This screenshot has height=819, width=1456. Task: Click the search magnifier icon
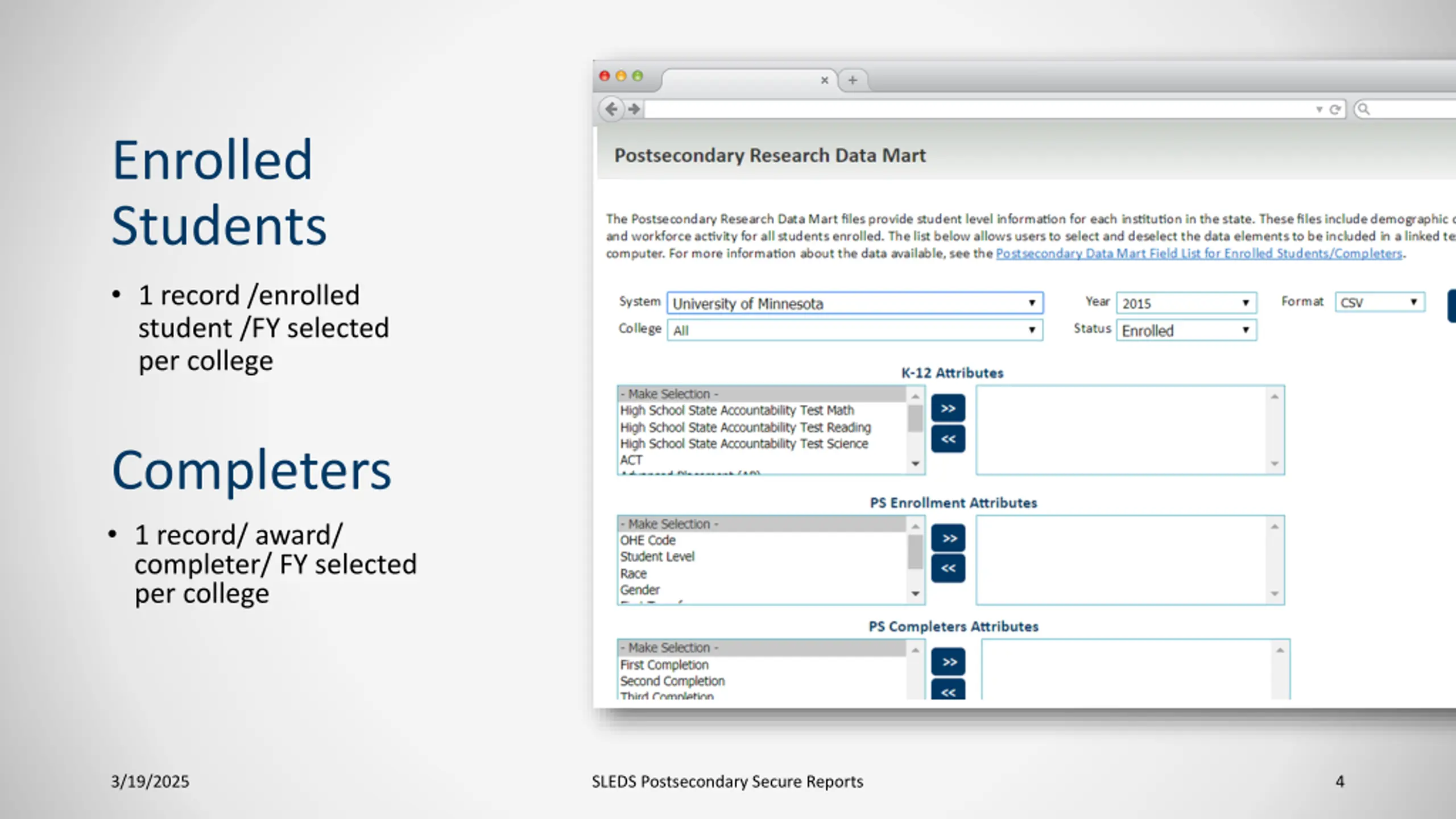tap(1364, 109)
